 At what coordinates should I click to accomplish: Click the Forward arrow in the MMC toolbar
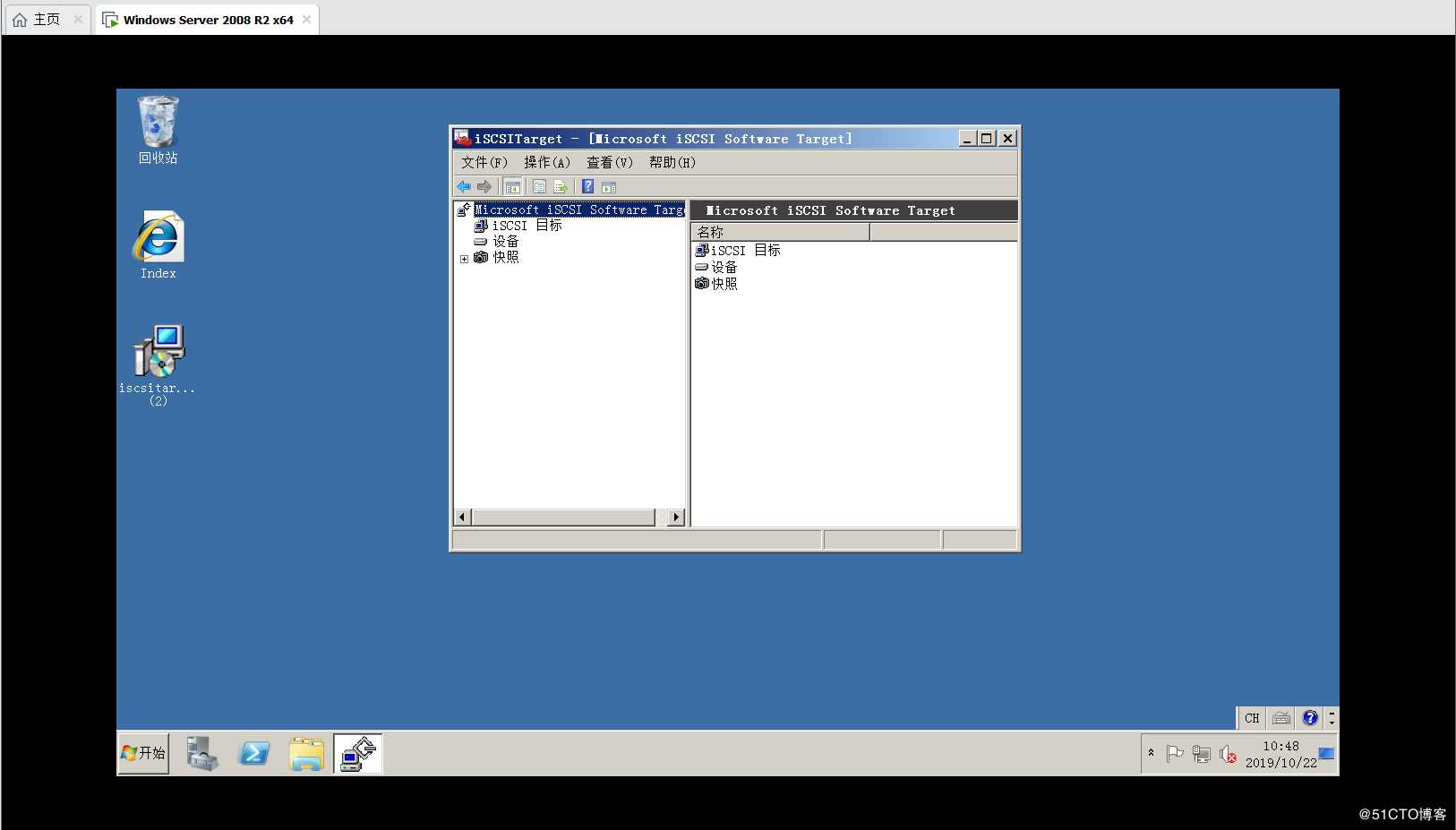coord(484,186)
